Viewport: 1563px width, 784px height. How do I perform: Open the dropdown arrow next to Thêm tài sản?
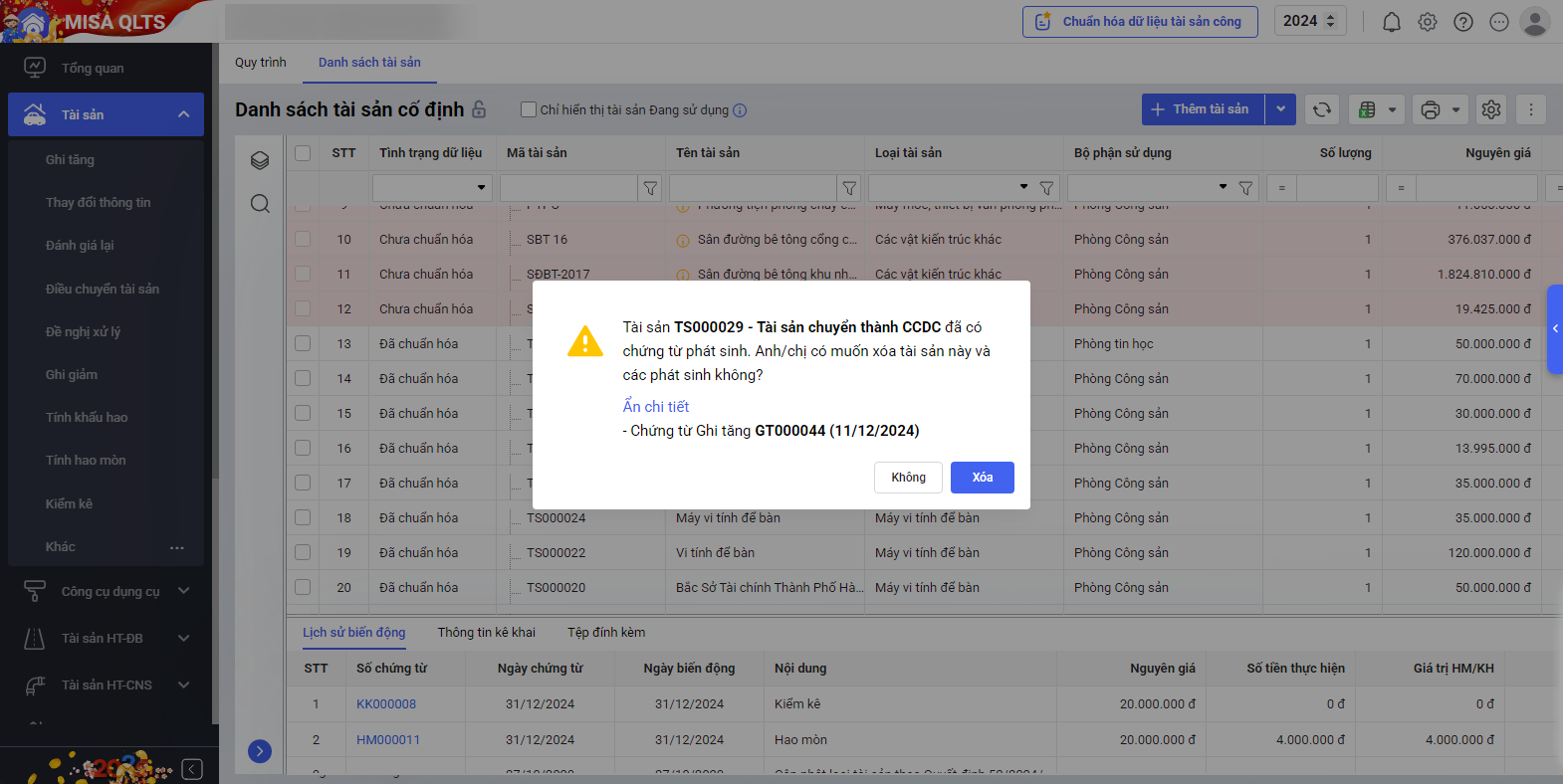coord(1280,109)
